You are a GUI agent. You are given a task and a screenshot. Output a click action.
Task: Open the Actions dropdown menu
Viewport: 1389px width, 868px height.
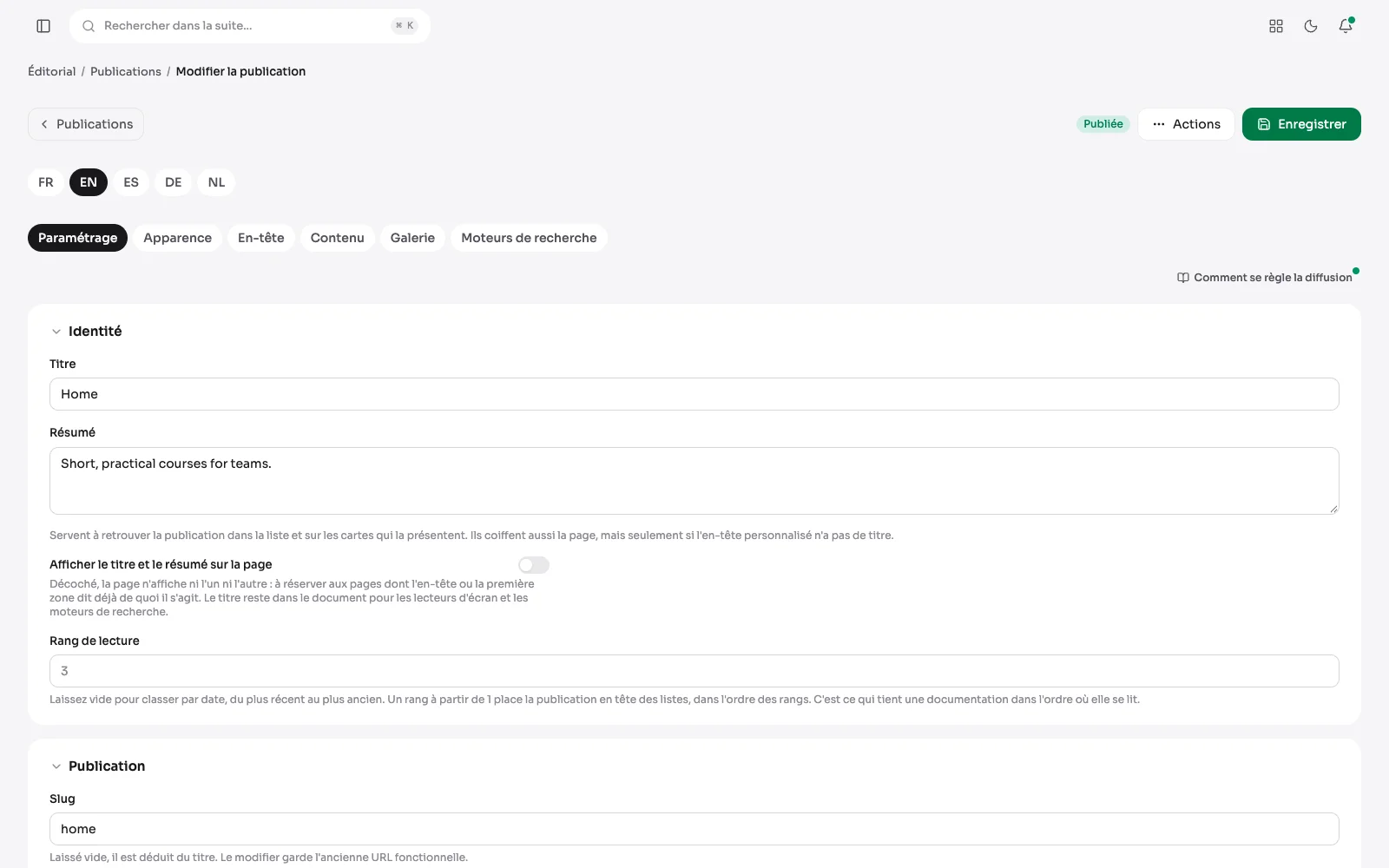(1186, 124)
